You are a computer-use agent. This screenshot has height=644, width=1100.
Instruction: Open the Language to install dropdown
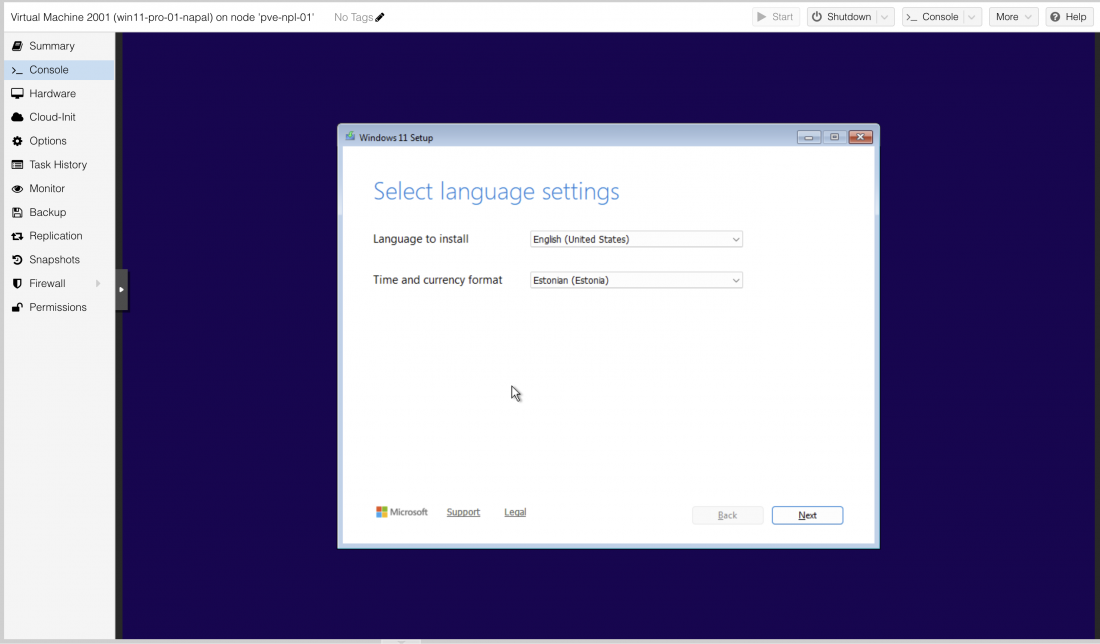click(x=636, y=239)
